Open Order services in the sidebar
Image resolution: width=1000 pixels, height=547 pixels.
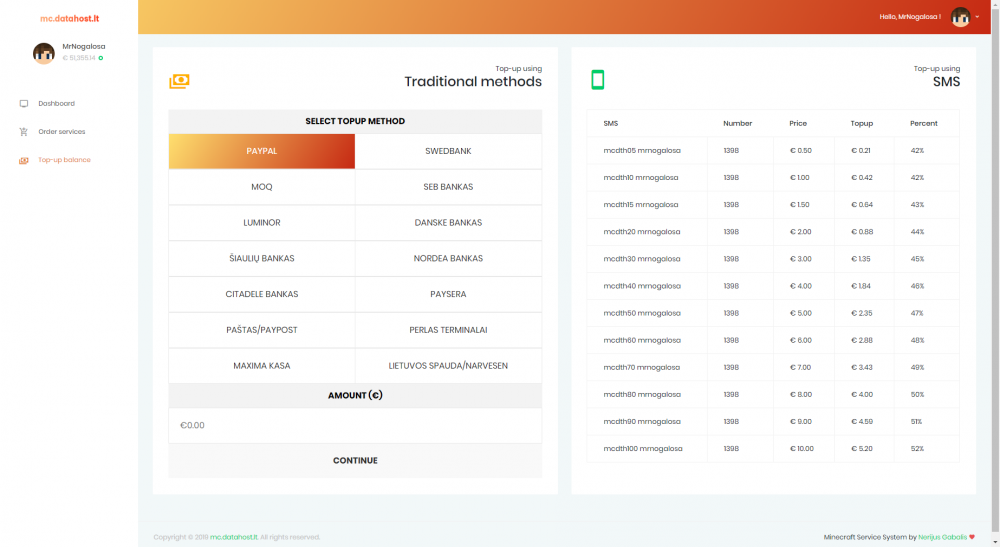(x=62, y=131)
